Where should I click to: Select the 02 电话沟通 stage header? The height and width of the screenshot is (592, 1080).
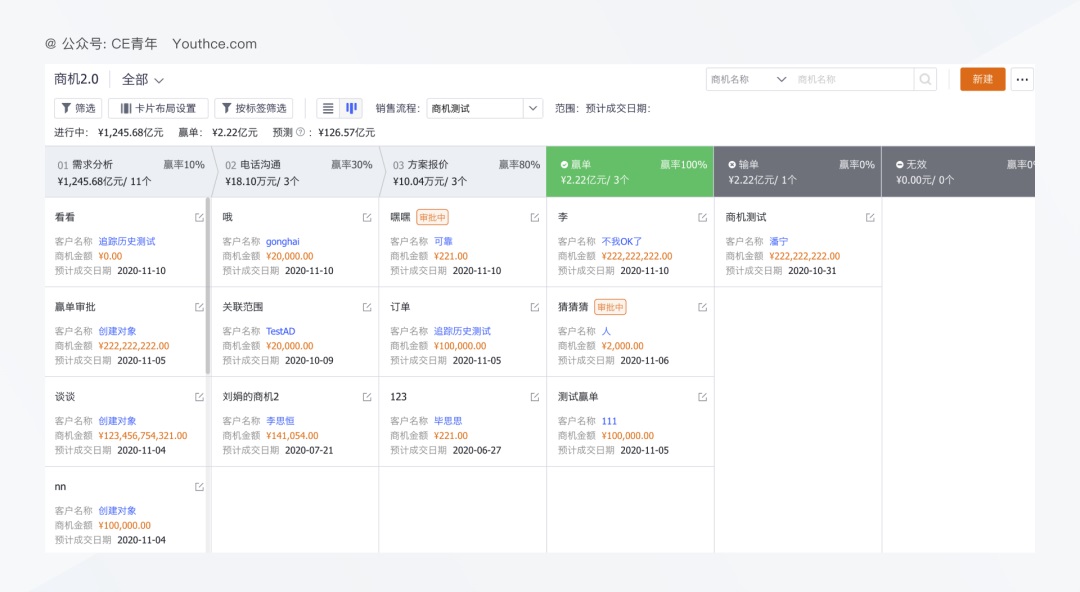296,172
